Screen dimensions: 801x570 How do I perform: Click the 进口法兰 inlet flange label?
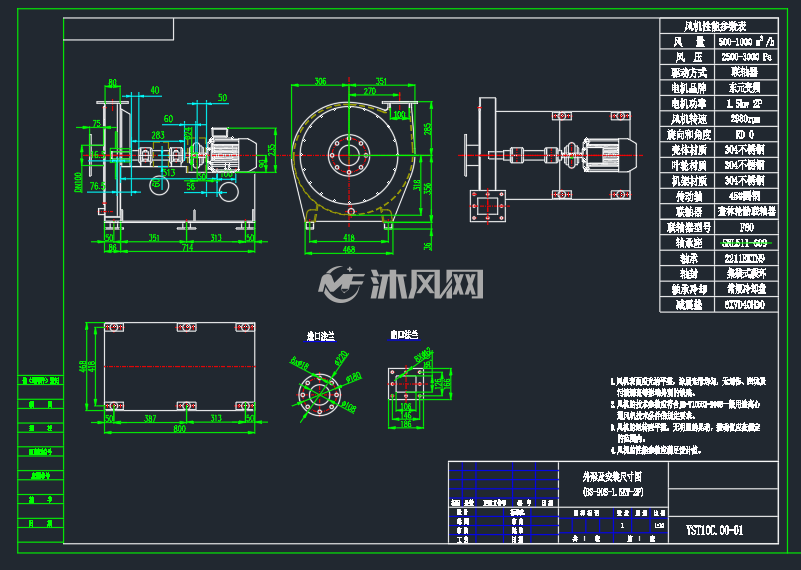click(320, 336)
